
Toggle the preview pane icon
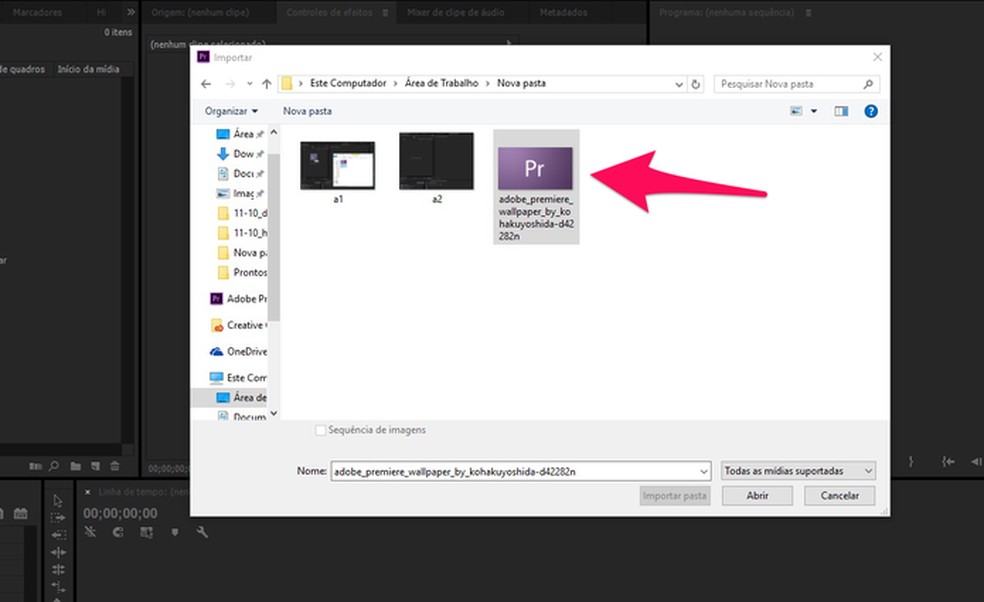pos(841,111)
